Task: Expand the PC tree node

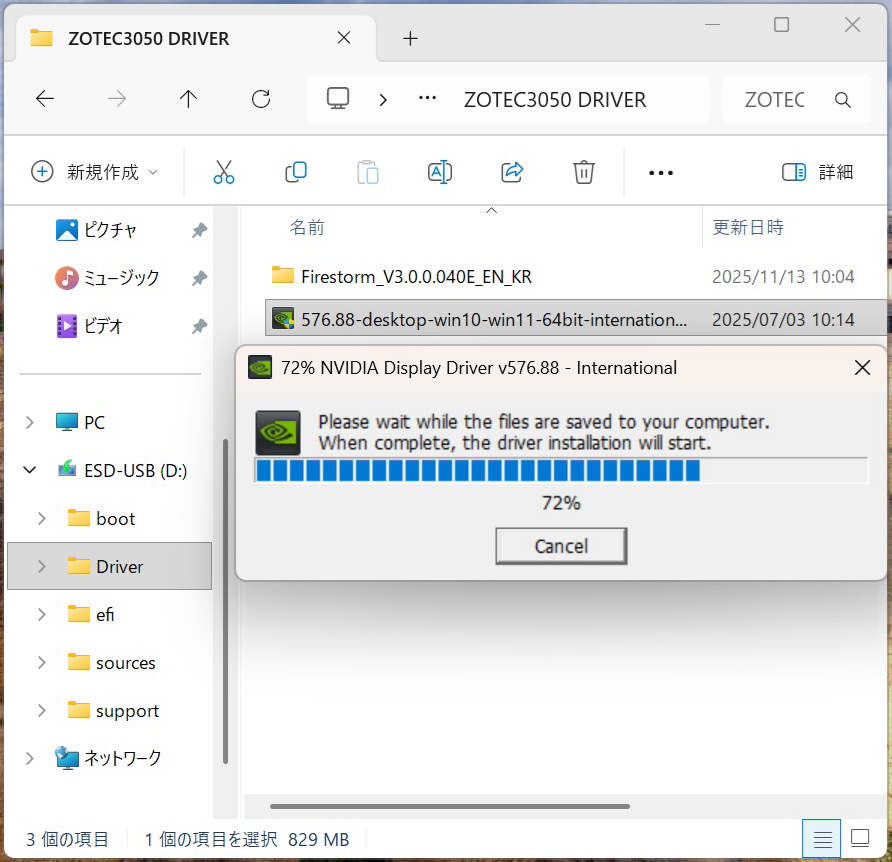Action: [29, 422]
